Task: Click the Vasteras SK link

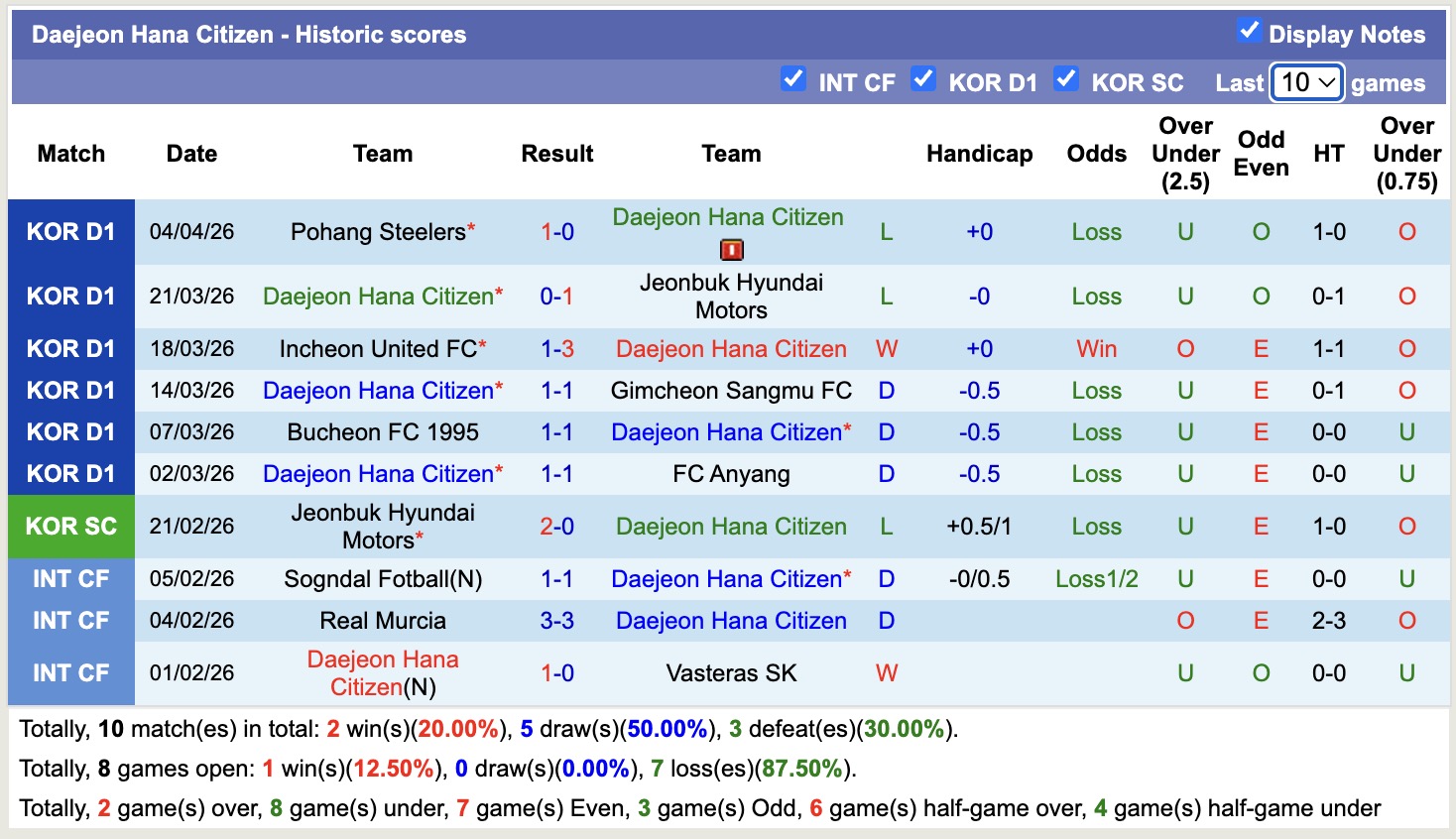Action: pyautogui.click(x=731, y=672)
